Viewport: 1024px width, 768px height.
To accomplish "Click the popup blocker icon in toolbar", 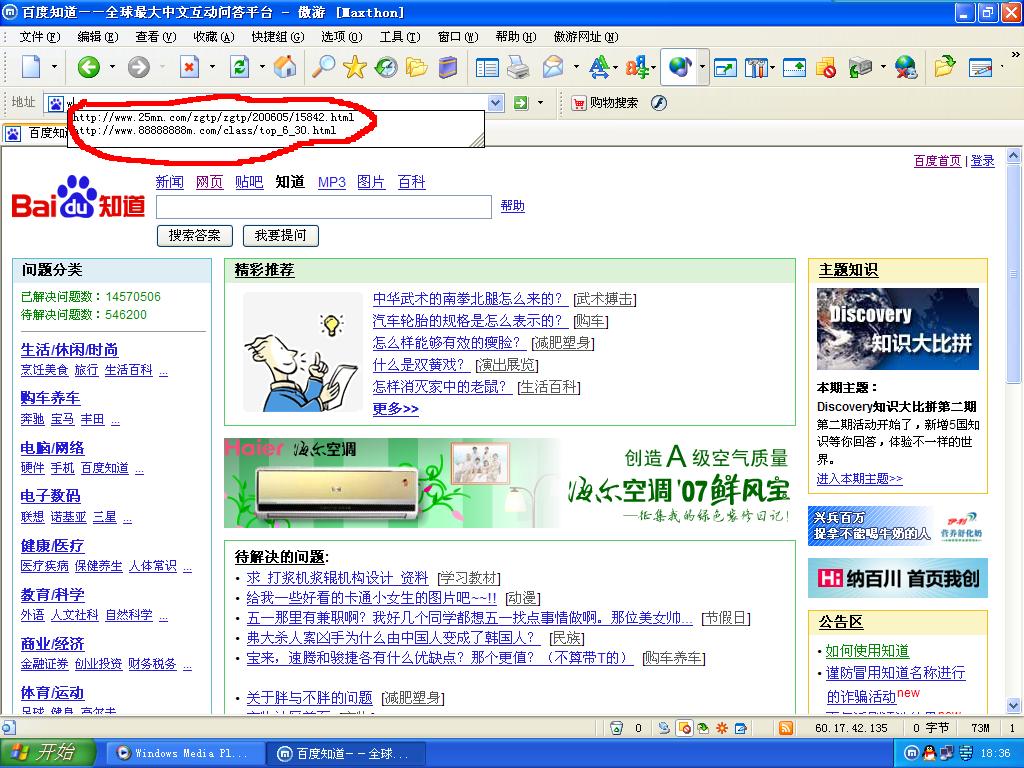I will click(826, 67).
